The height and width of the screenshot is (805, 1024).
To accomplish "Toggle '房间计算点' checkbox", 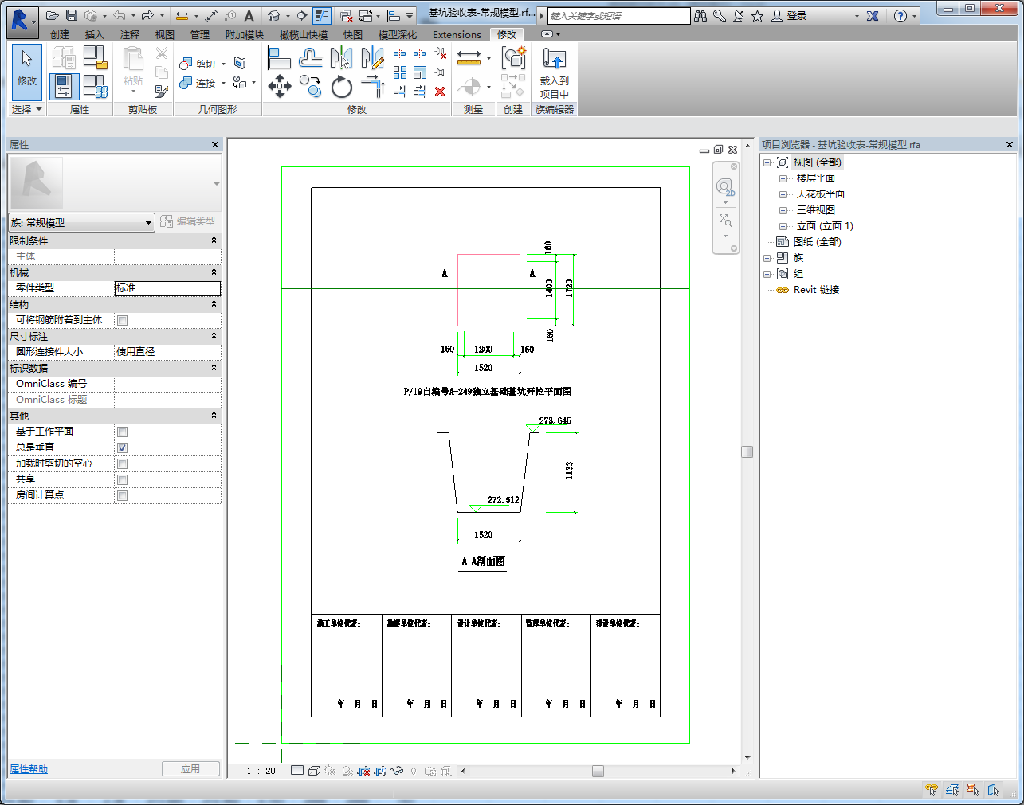I will coord(122,495).
